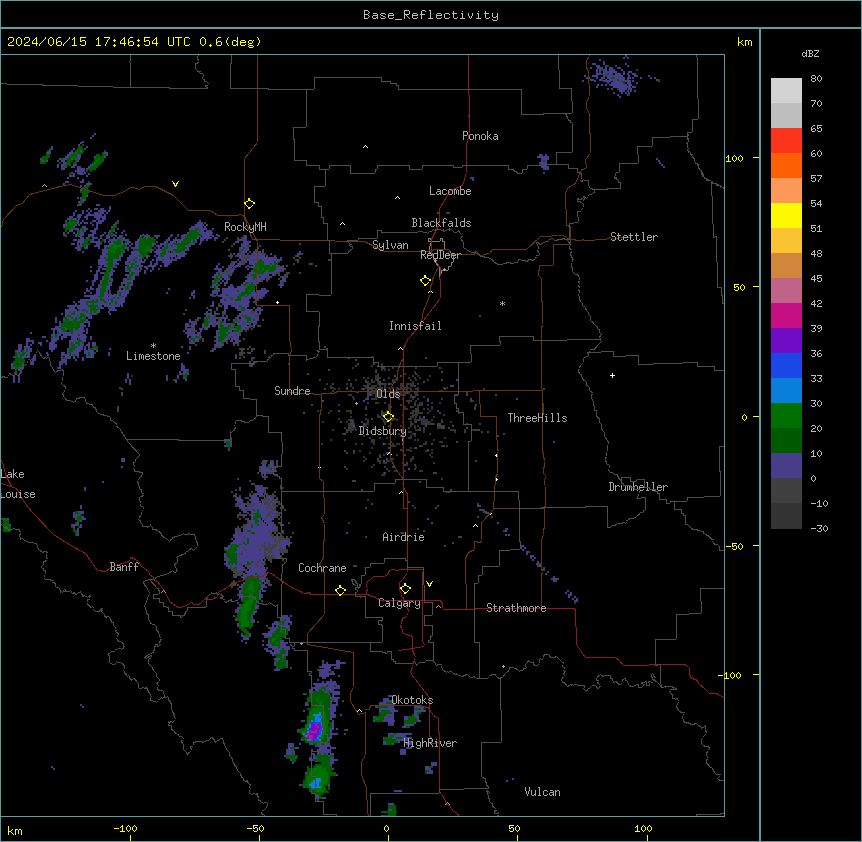Image resolution: width=862 pixels, height=842 pixels.
Task: Click the RedDeer city label
Action: point(440,255)
